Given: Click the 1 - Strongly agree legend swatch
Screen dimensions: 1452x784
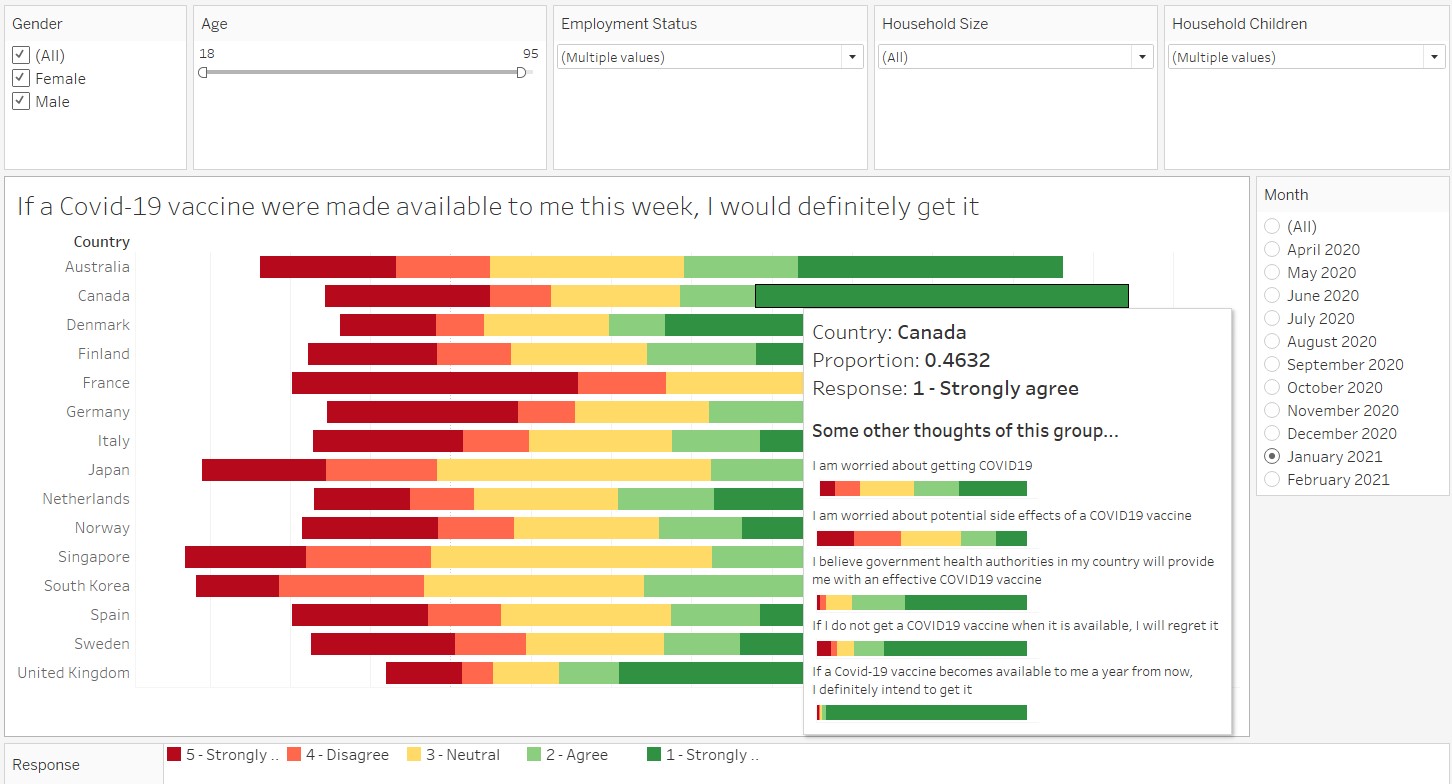Looking at the screenshot, I should coord(654,755).
